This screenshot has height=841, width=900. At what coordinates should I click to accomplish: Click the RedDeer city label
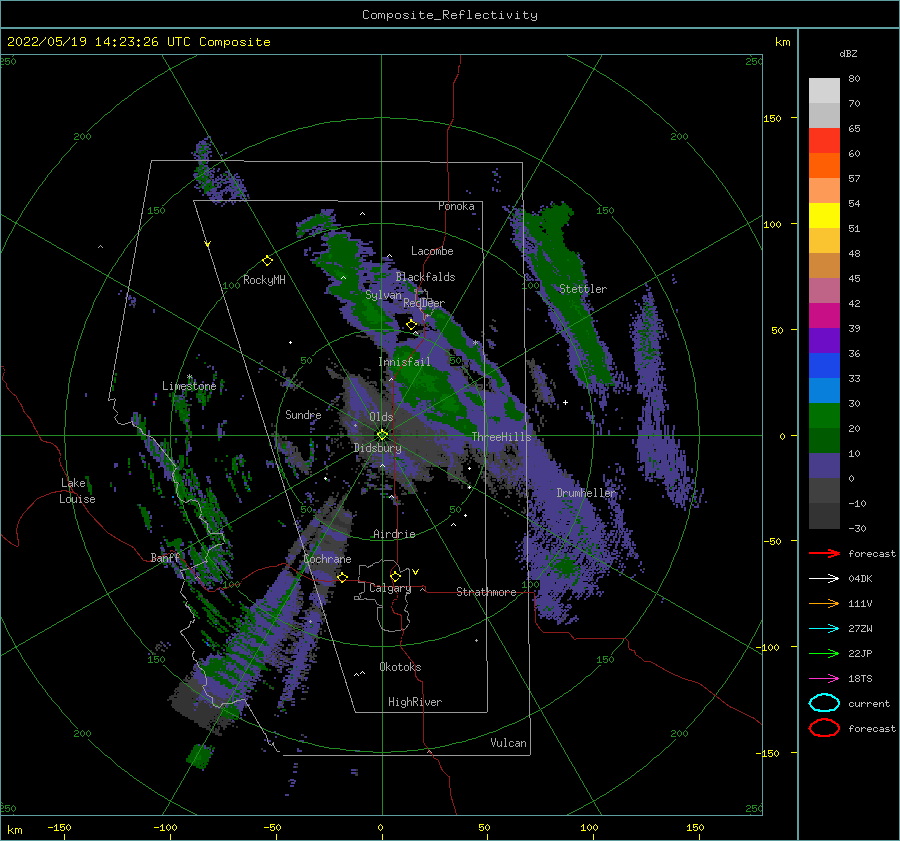pyautogui.click(x=424, y=303)
